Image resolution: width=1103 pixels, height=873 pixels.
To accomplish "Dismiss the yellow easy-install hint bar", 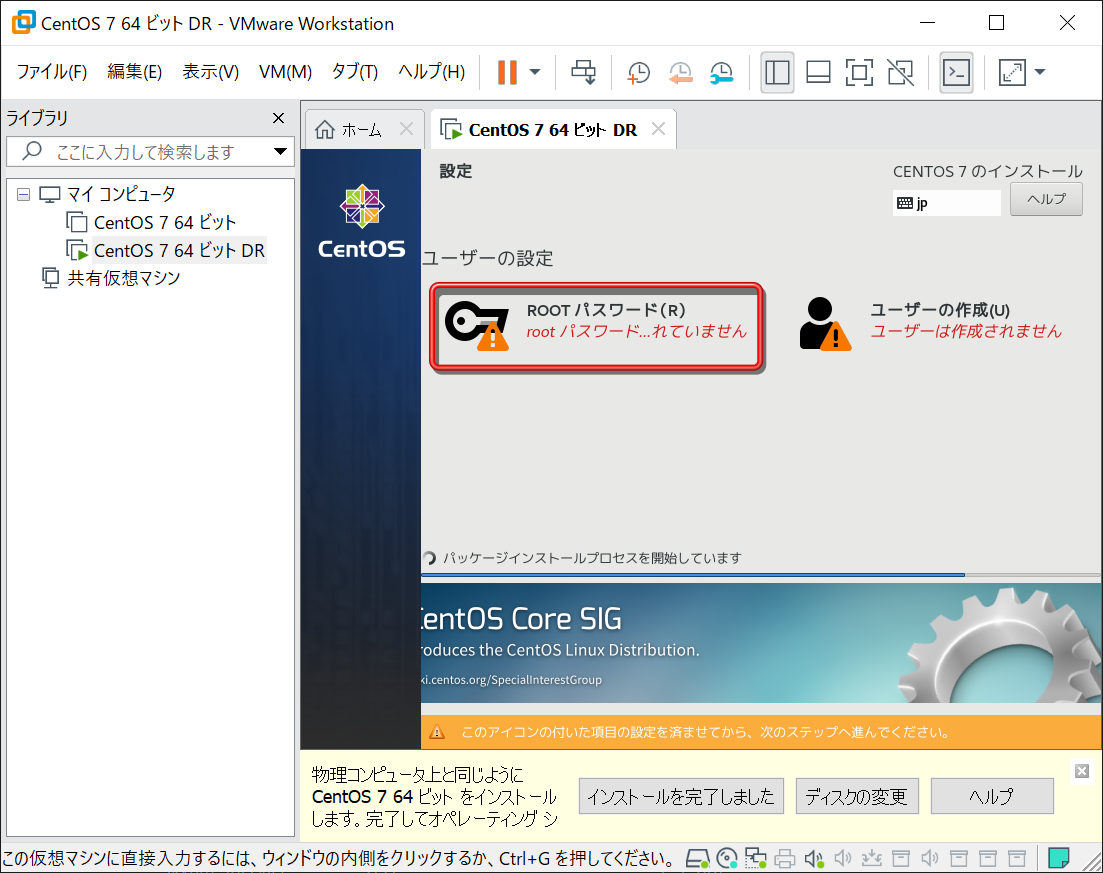I will [x=1082, y=771].
